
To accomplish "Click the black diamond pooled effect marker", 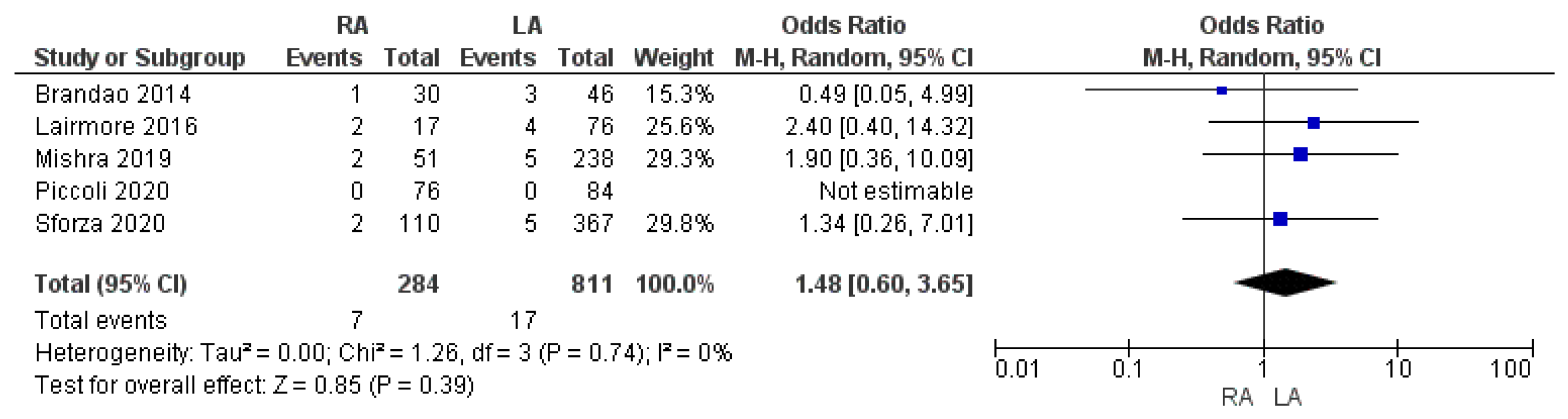I will pyautogui.click(x=1285, y=283).
